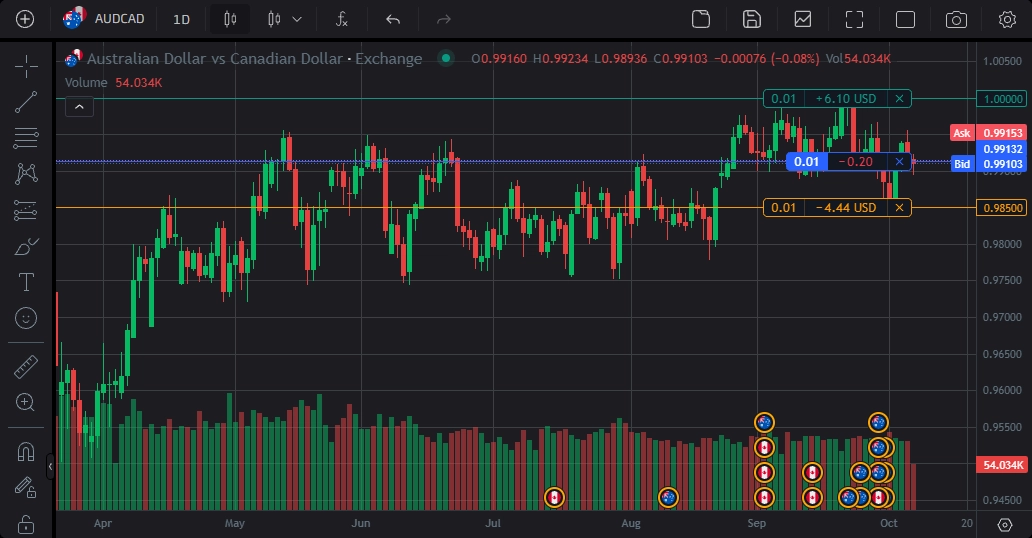Redo the last chart action
Viewport: 1032px width, 538px height.
pyautogui.click(x=444, y=19)
